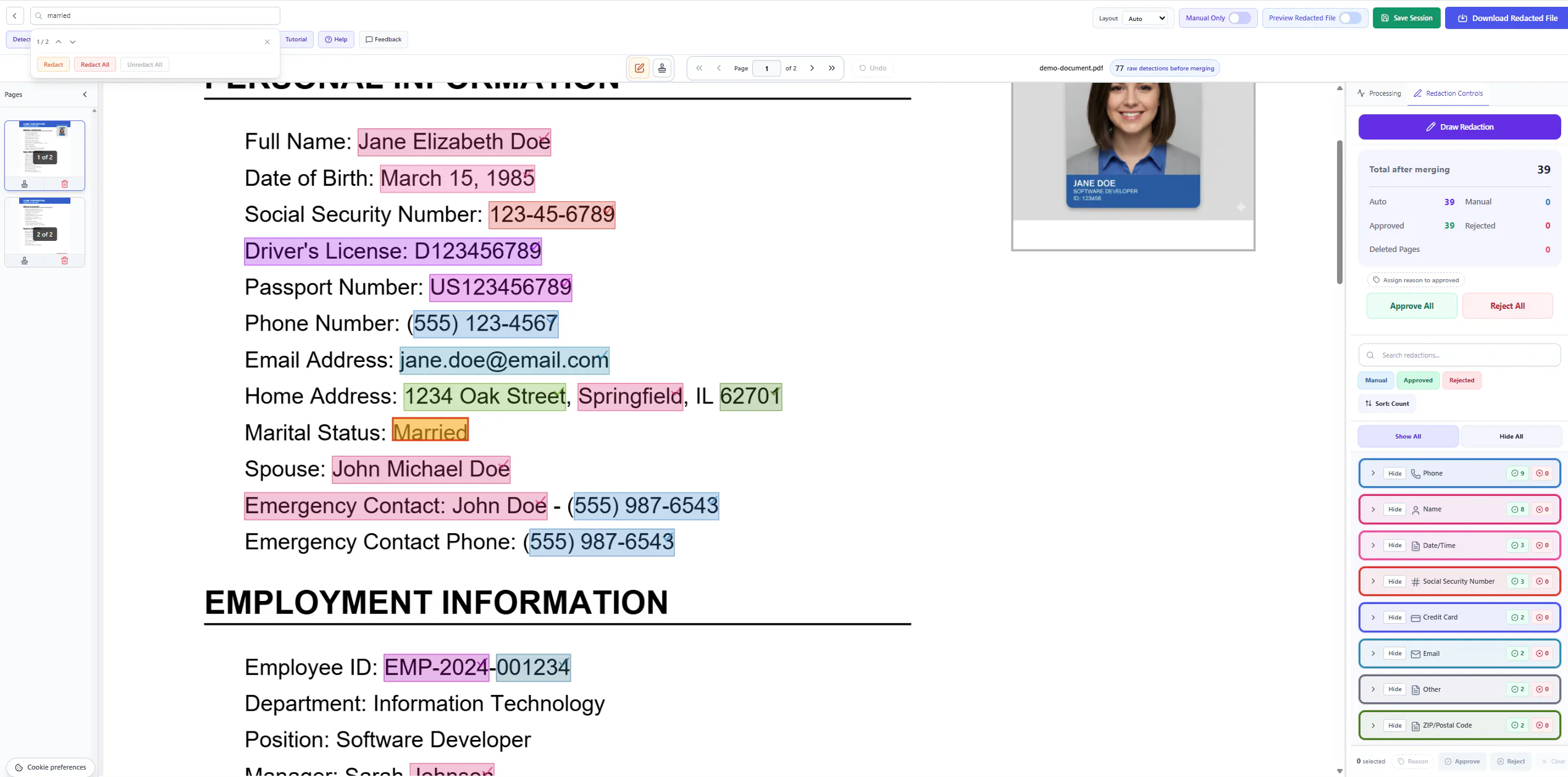Filter redactions by Approved
The width and height of the screenshot is (1568, 777).
click(x=1418, y=380)
